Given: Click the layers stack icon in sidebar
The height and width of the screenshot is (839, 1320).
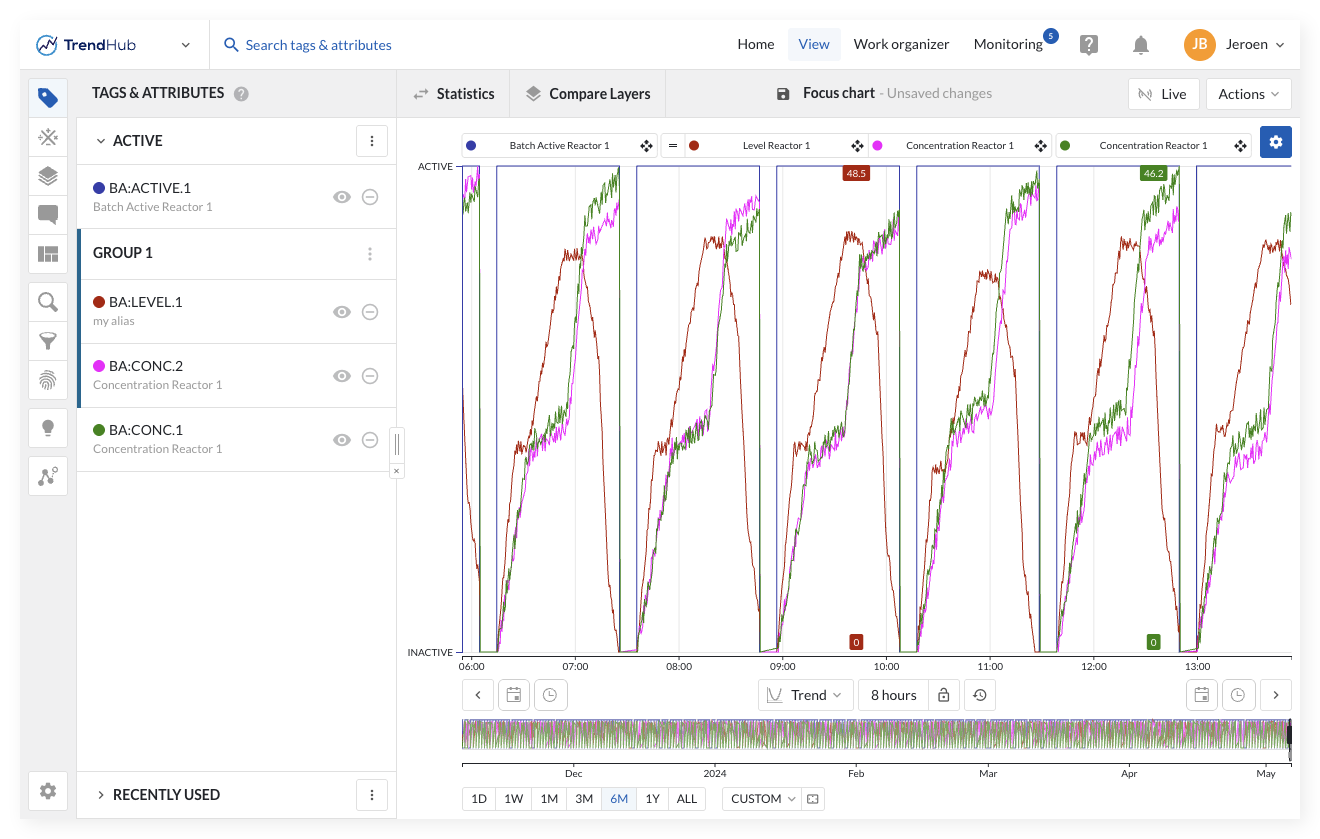Looking at the screenshot, I should (x=48, y=176).
